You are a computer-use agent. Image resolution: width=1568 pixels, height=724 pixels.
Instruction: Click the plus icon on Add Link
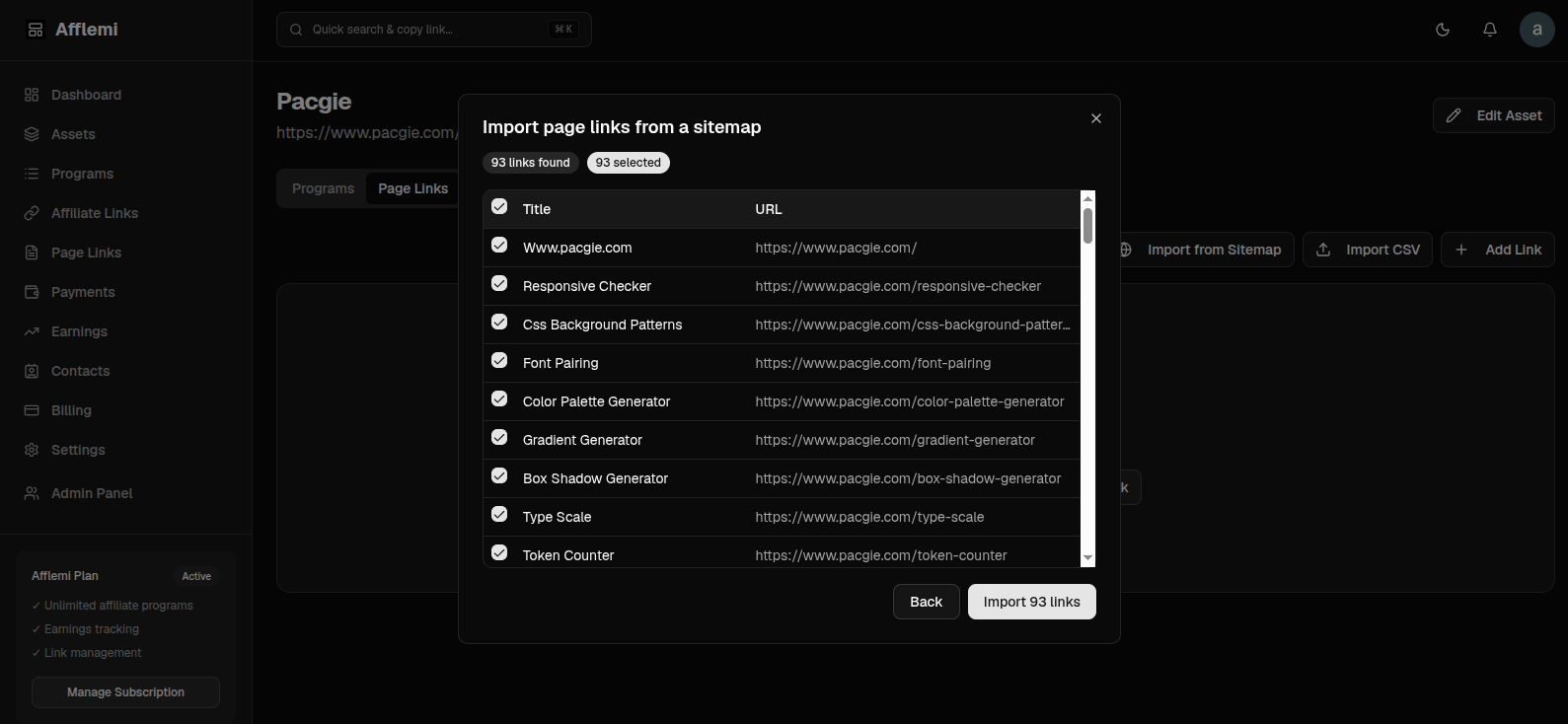(1461, 250)
